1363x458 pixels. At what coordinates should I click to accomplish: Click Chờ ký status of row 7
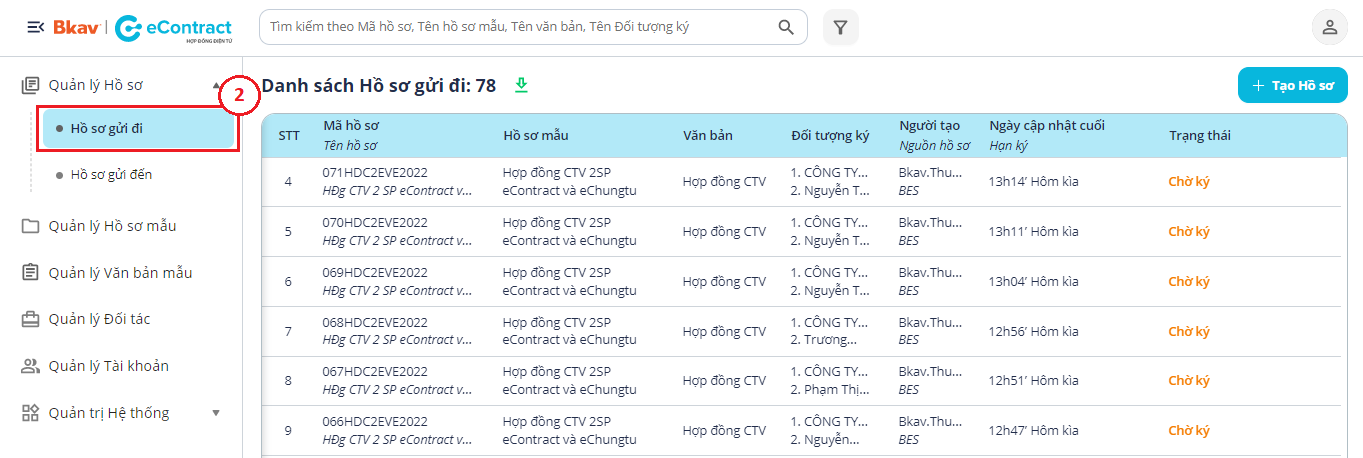pyautogui.click(x=1188, y=331)
